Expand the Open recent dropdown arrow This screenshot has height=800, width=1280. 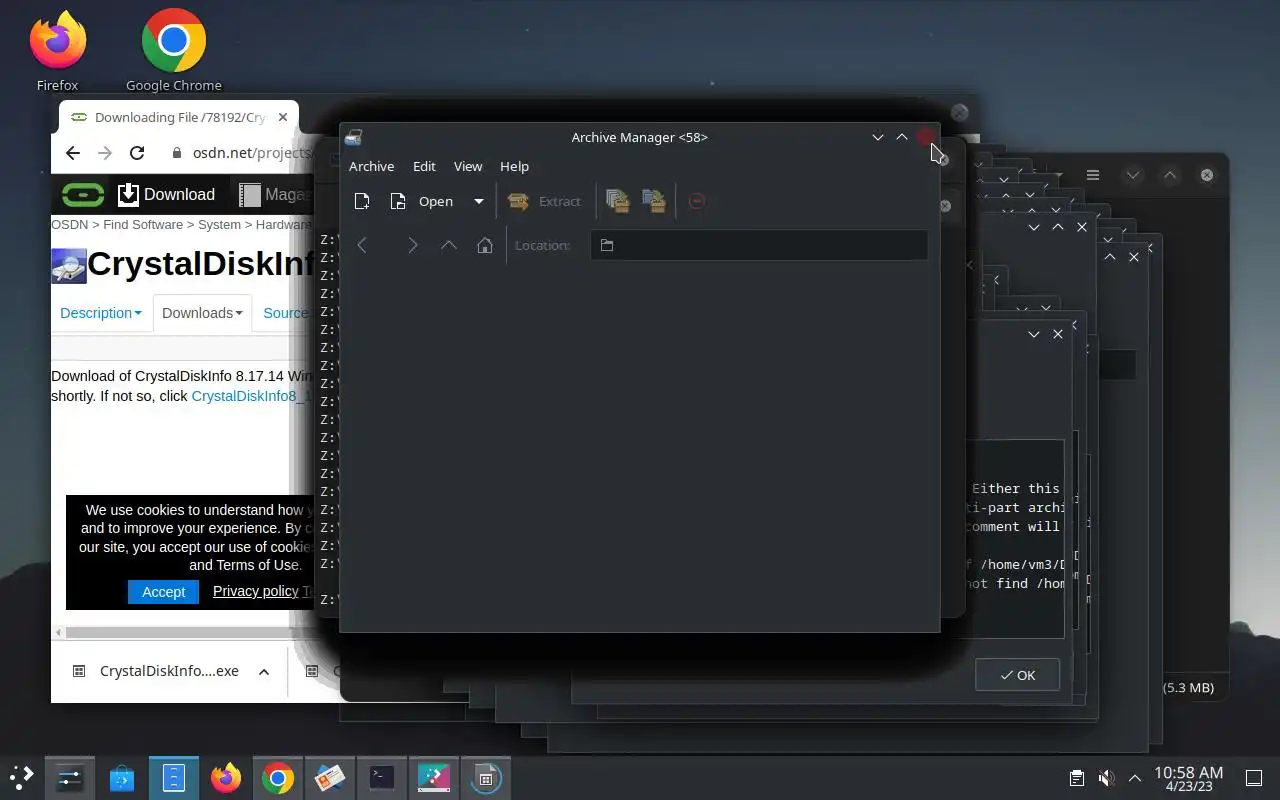[479, 202]
